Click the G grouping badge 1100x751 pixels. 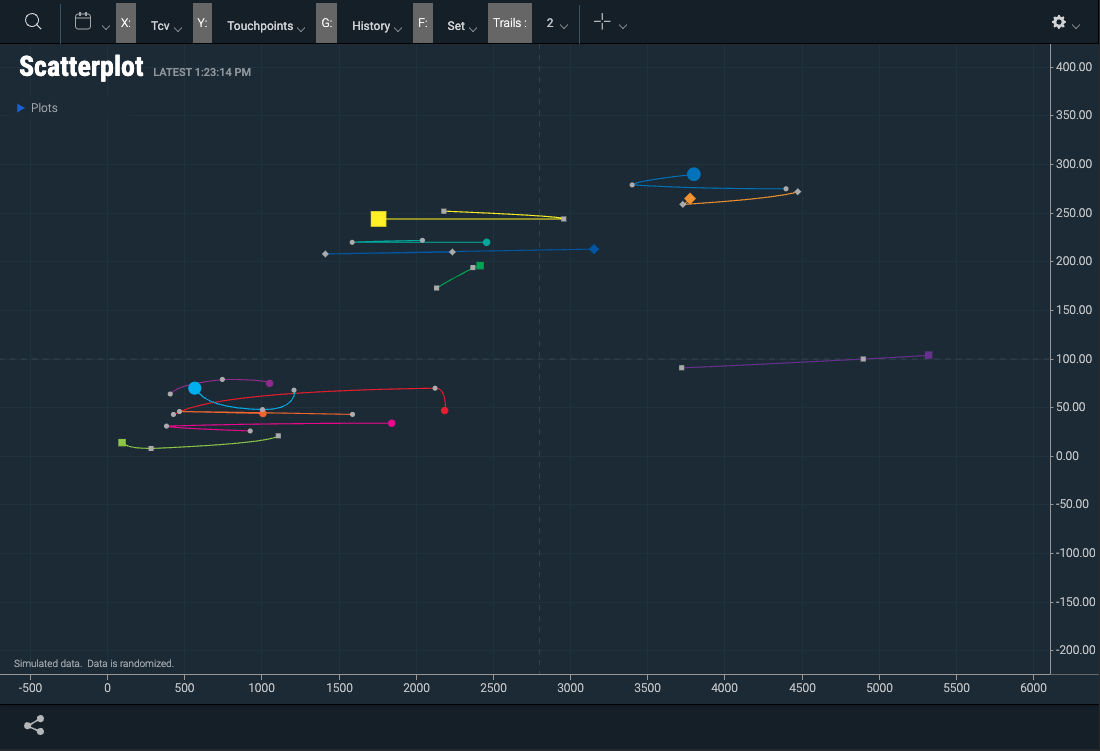[x=326, y=22]
